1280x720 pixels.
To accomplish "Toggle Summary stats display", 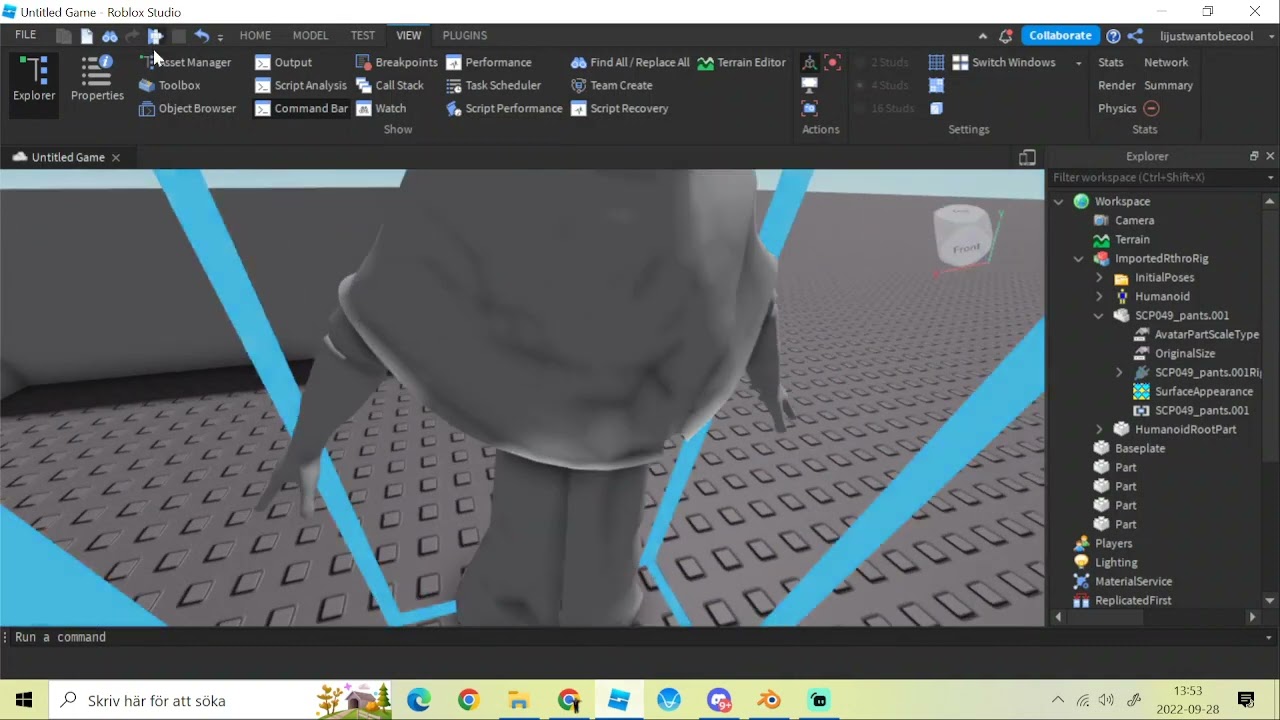I will click(1169, 85).
